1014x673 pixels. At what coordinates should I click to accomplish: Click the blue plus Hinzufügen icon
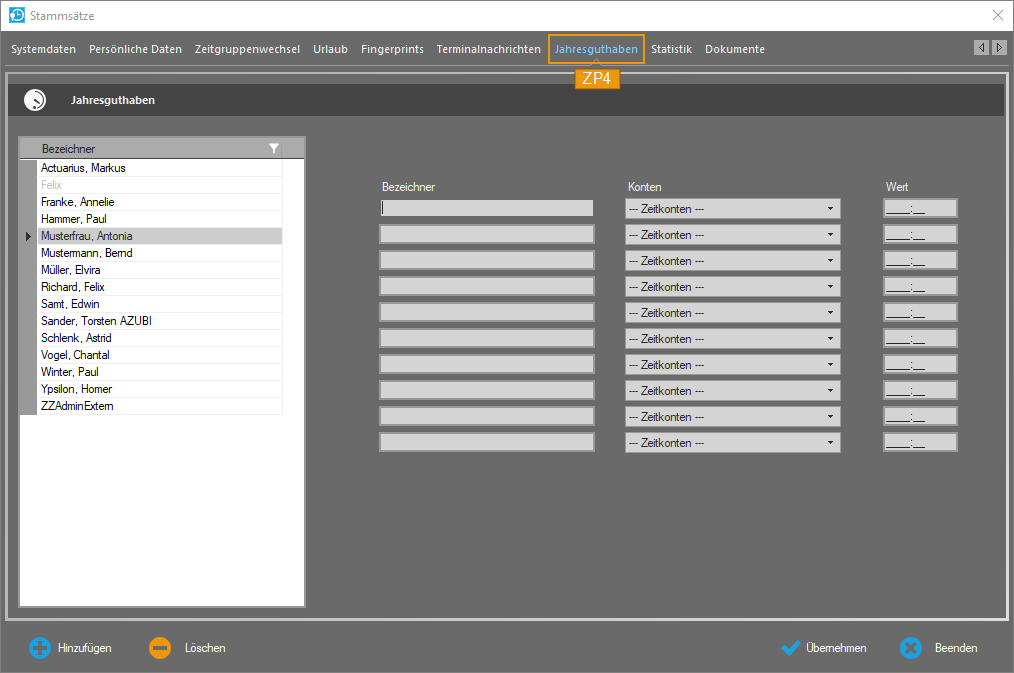coord(39,648)
